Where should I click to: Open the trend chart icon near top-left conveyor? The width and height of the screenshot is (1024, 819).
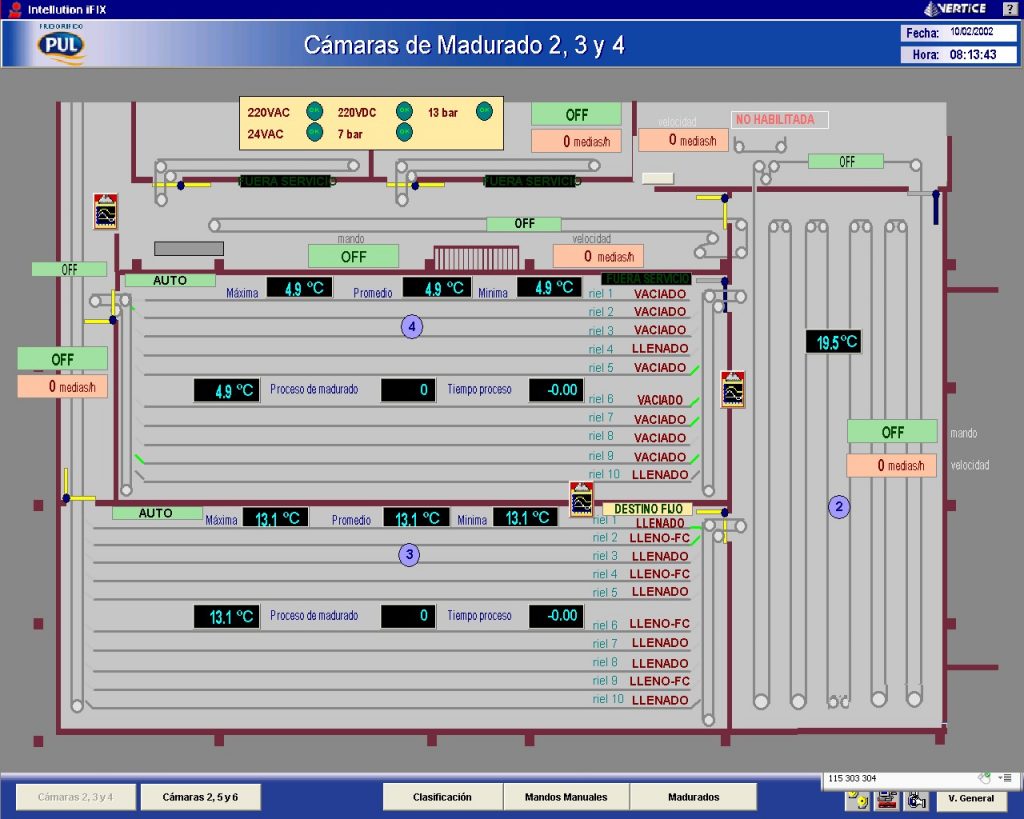(x=106, y=212)
